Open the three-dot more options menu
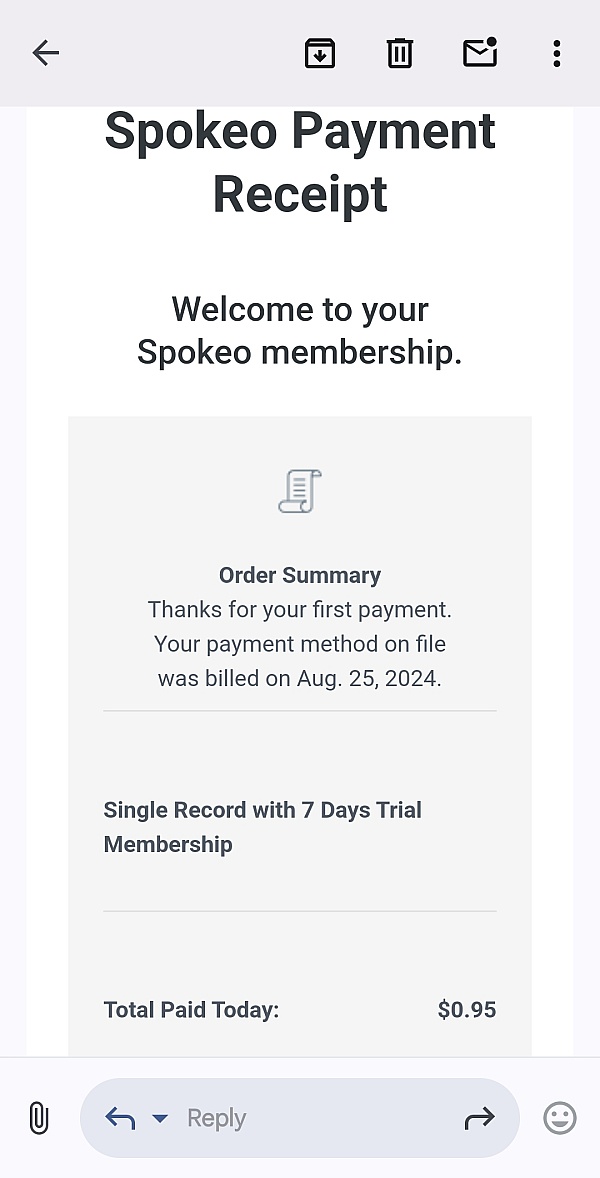Screen dimensions: 600x1178 click(x=557, y=53)
